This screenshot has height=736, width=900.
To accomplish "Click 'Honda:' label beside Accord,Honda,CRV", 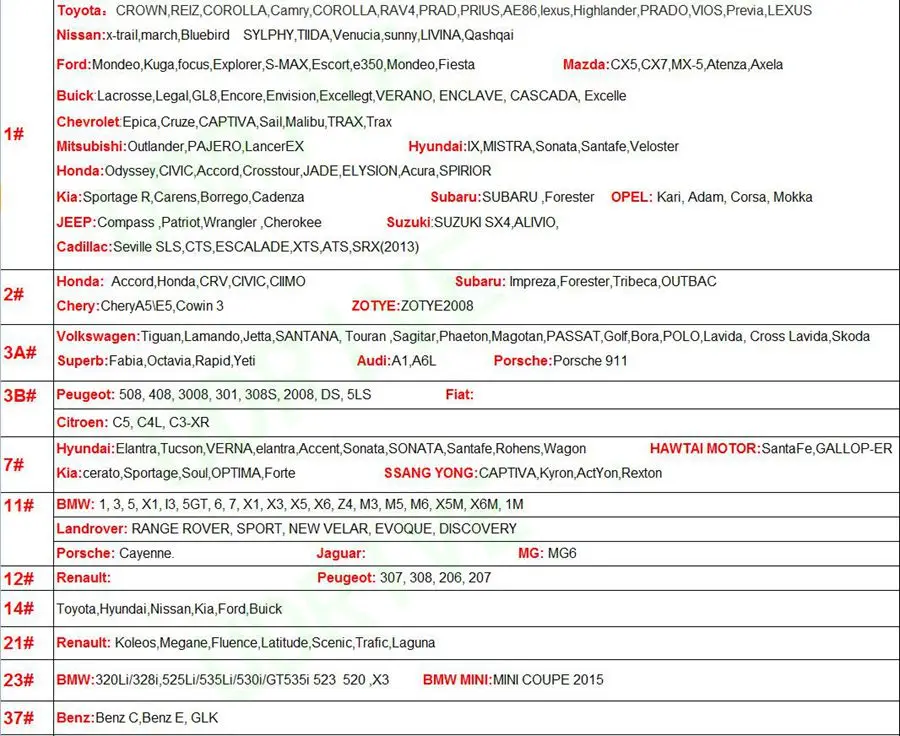I will coord(80,281).
